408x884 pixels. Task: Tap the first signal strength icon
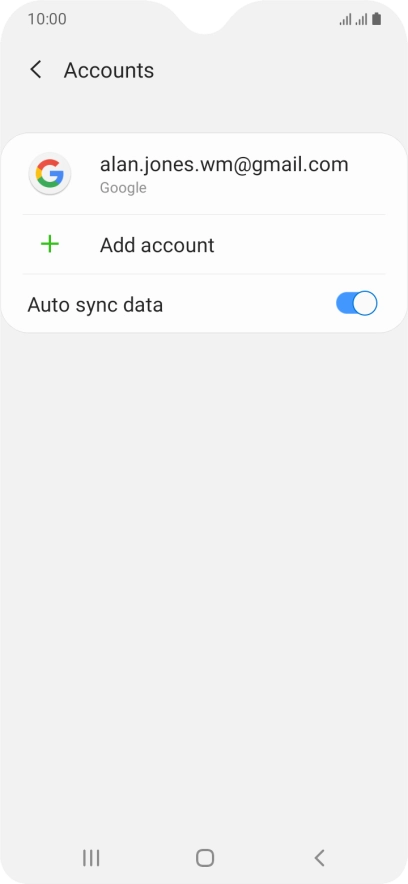coord(345,20)
